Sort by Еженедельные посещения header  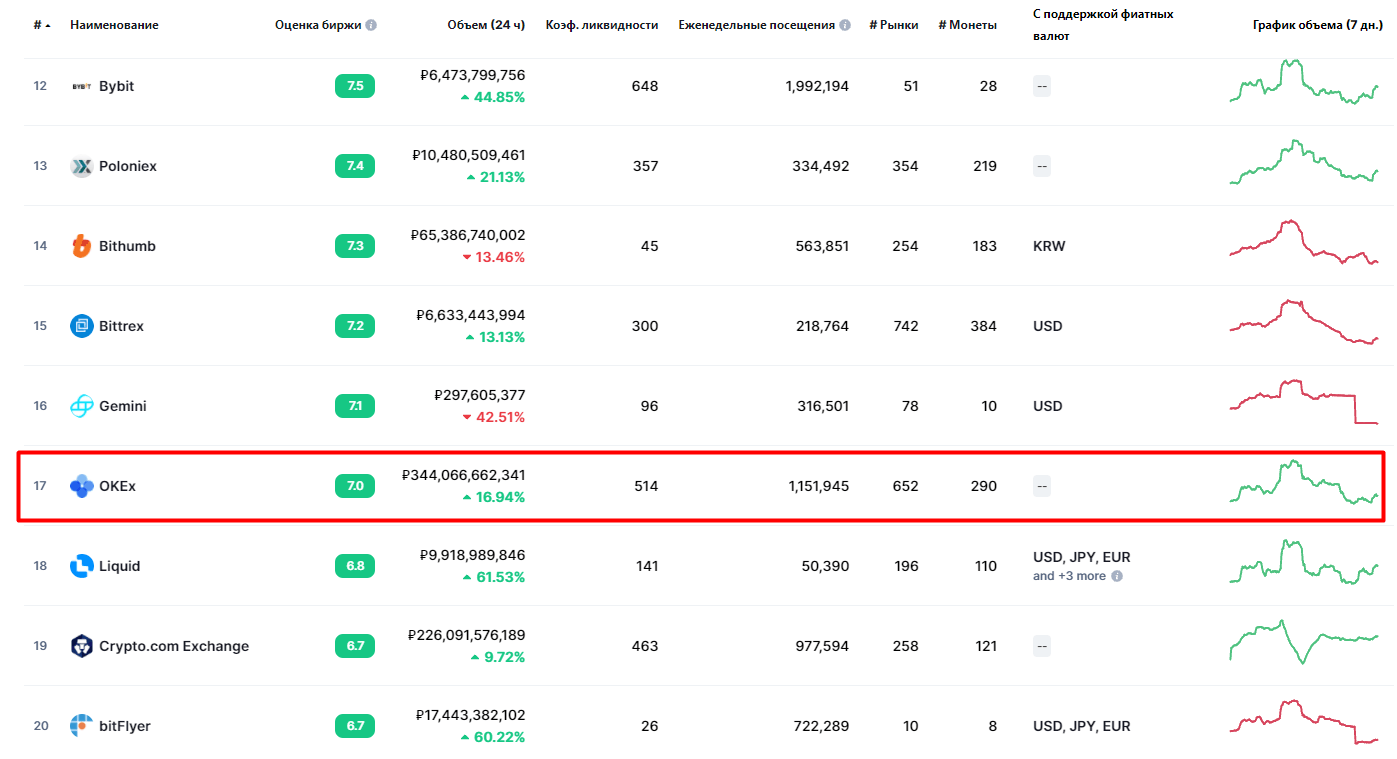pos(757,25)
